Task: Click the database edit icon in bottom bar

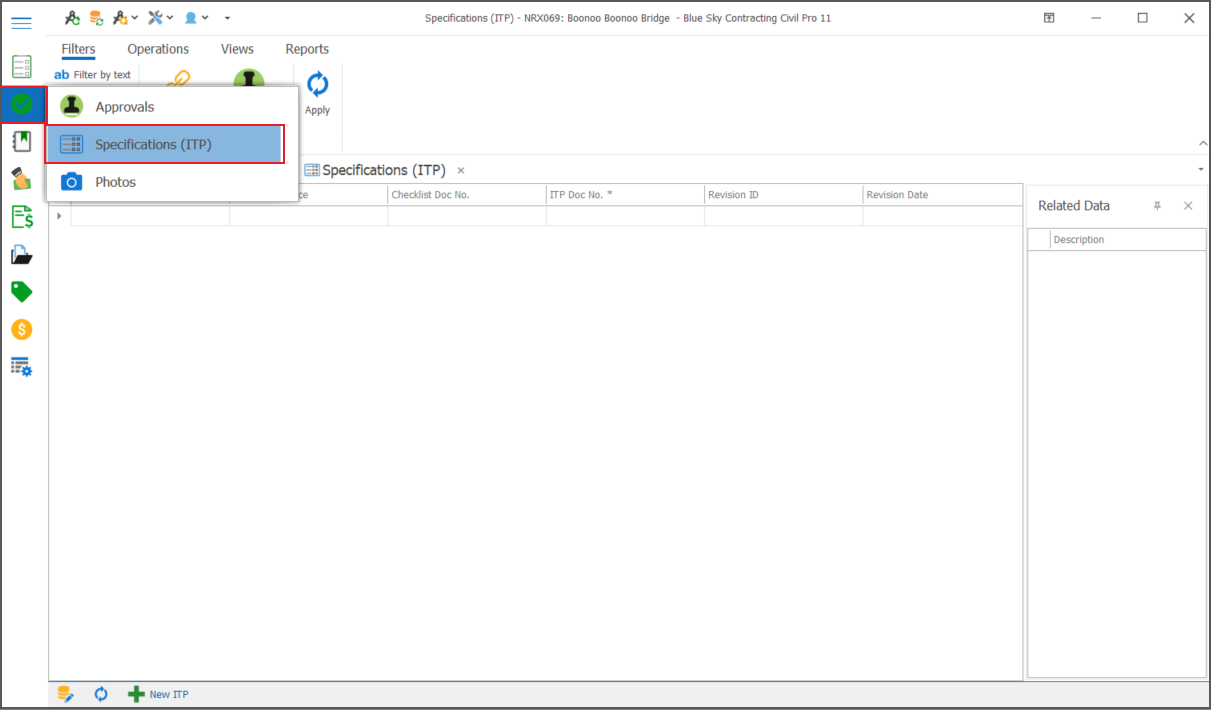Action: (x=66, y=694)
